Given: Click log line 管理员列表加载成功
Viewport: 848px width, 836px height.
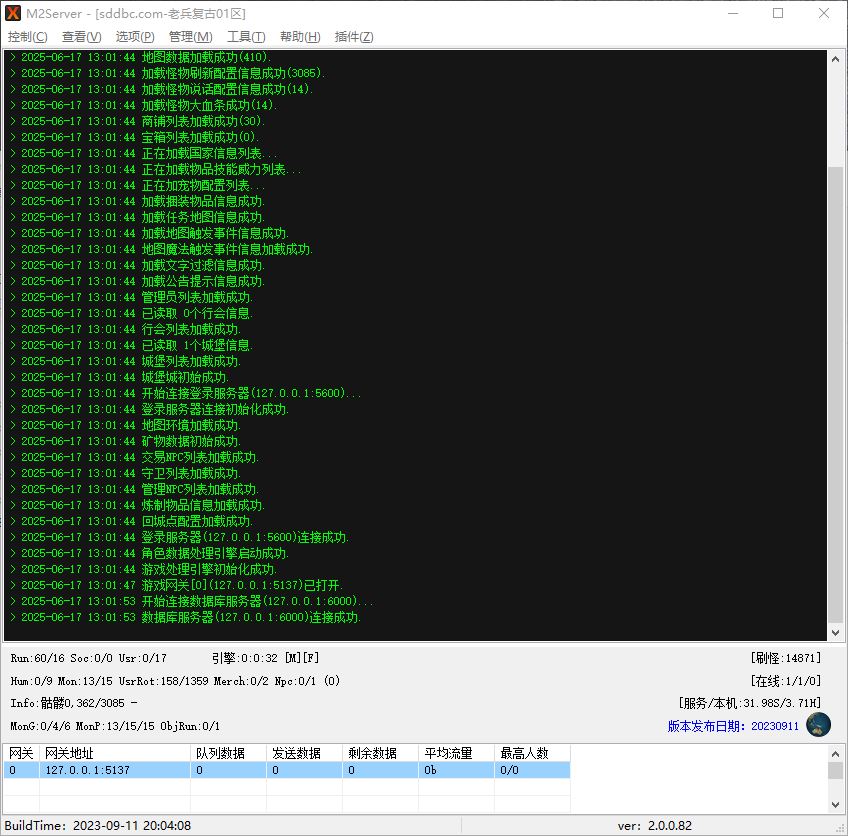Looking at the screenshot, I should point(131,297).
